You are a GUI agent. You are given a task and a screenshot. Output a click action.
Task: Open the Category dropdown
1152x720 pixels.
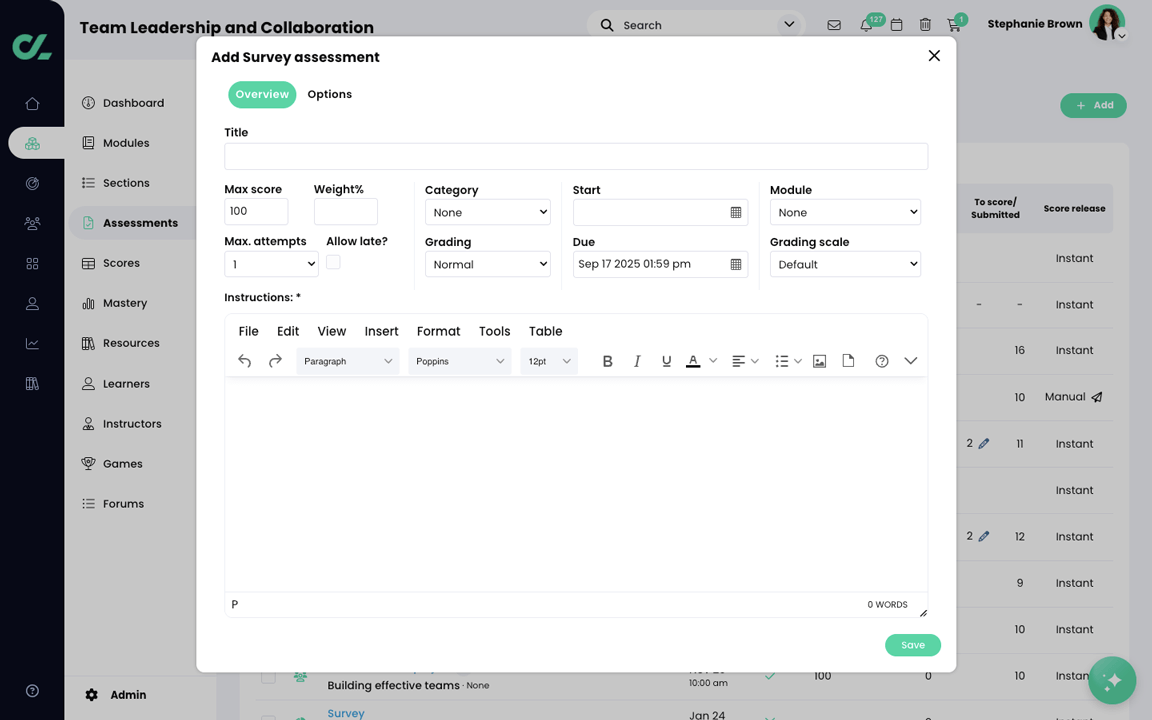pos(488,212)
